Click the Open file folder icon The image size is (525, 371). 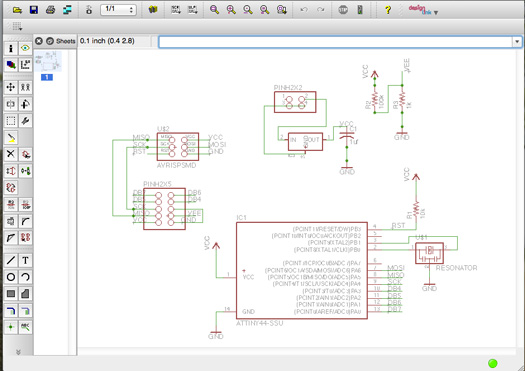tap(17, 10)
